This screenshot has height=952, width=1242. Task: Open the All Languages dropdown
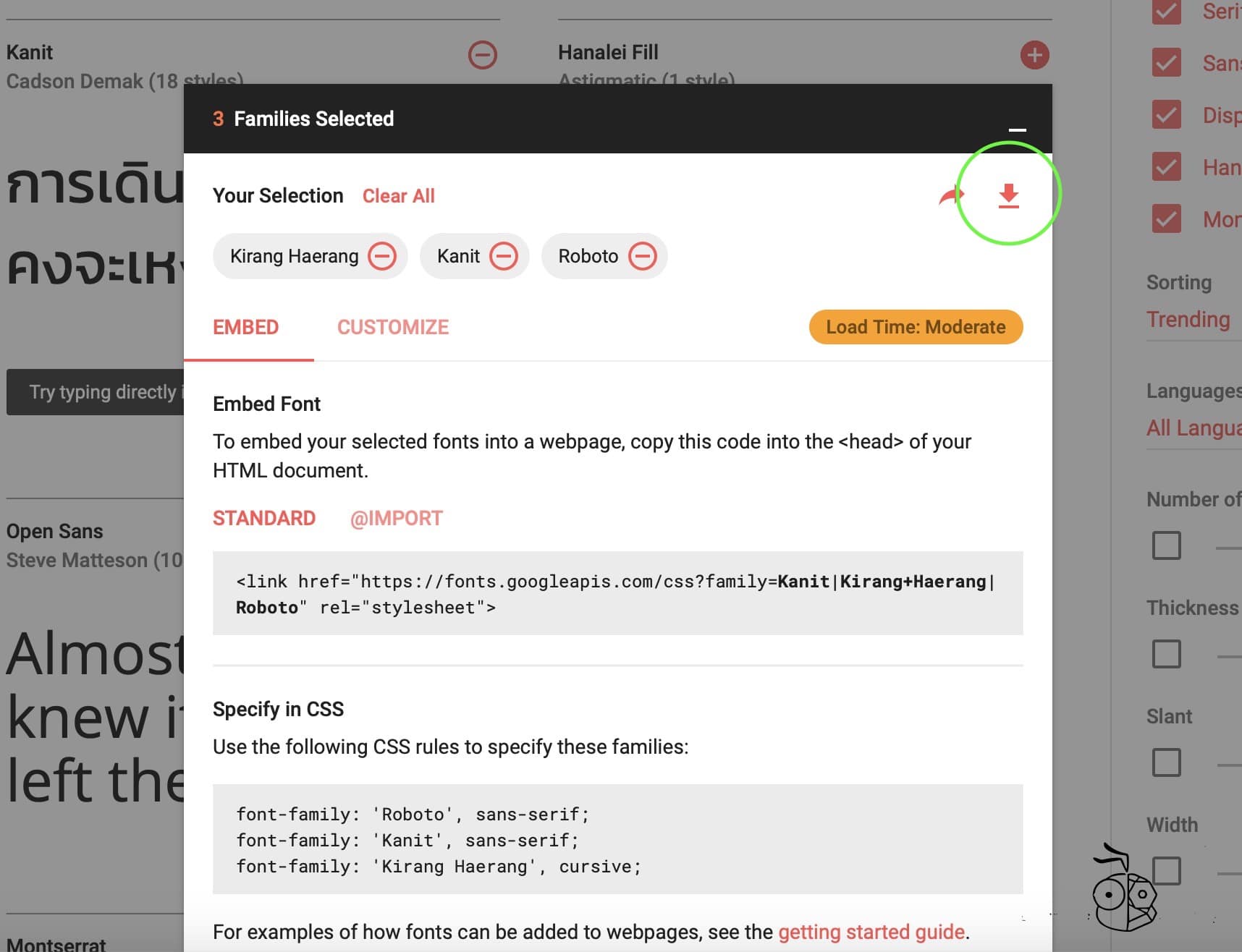[x=1193, y=428]
